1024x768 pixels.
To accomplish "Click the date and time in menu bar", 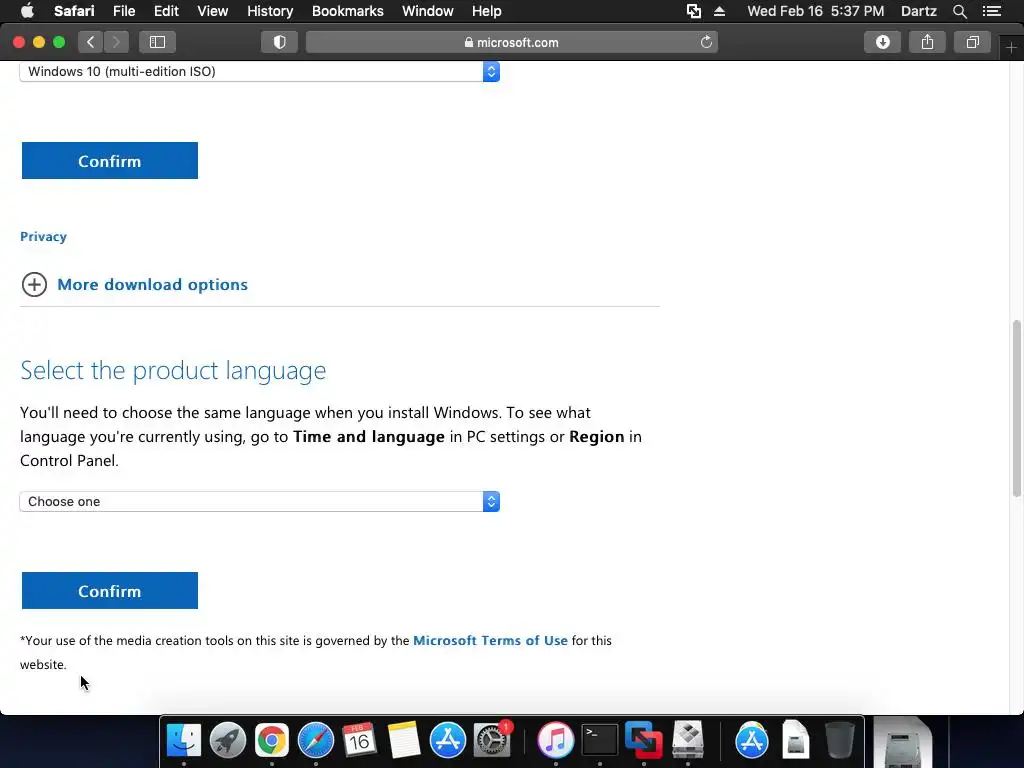I will [x=816, y=11].
